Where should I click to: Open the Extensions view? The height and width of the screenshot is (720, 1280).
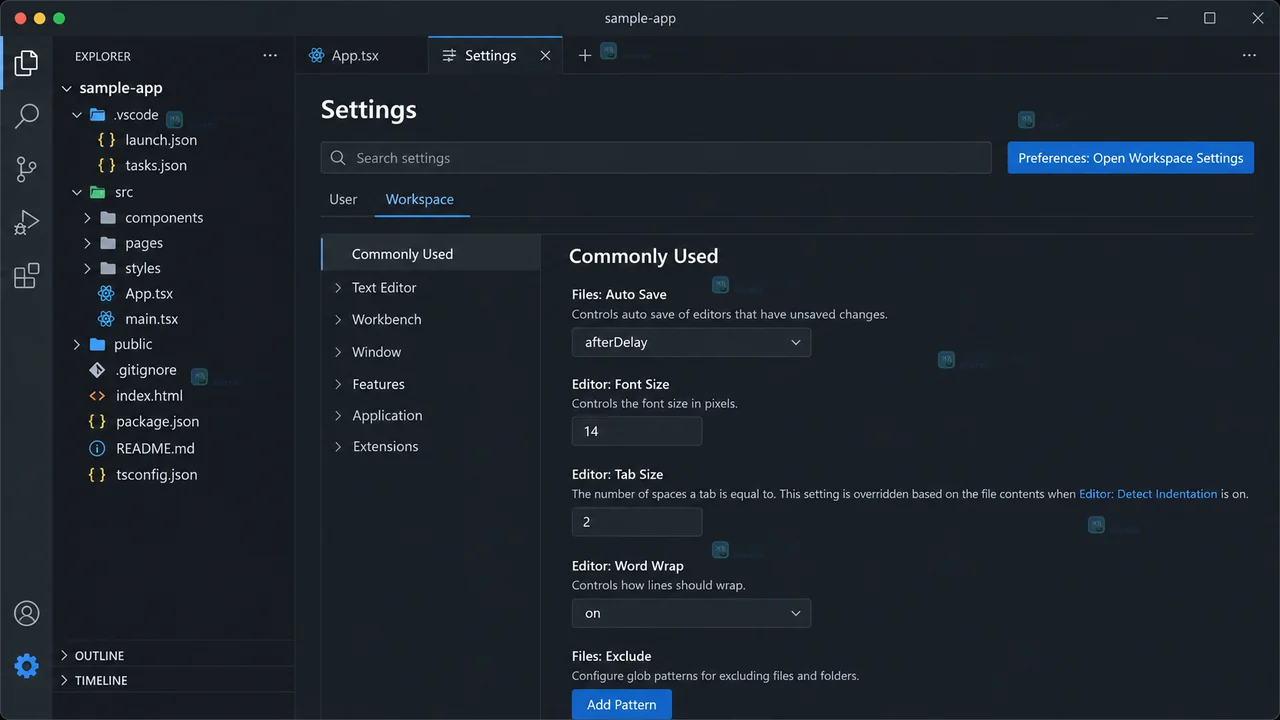click(27, 275)
